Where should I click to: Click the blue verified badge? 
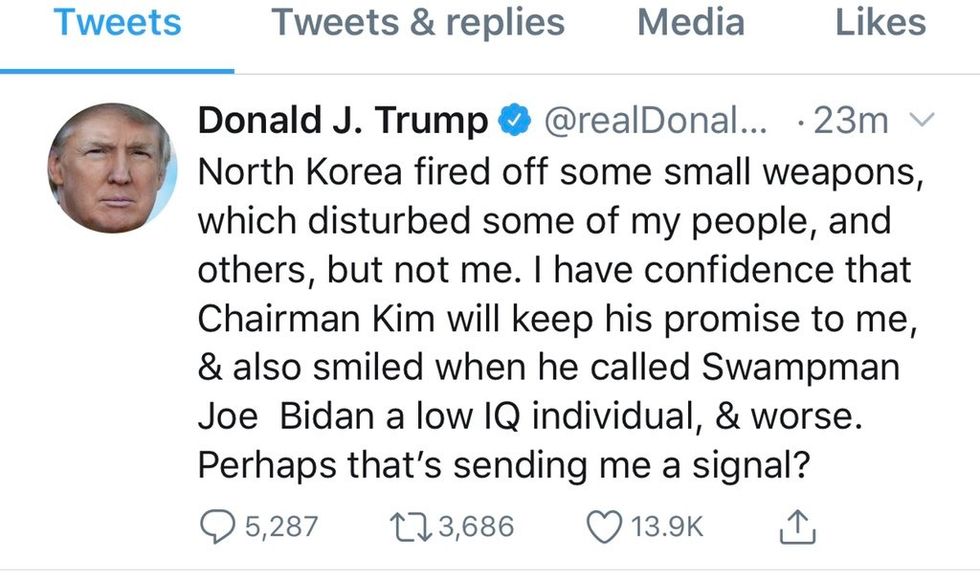pyautogui.click(x=514, y=123)
